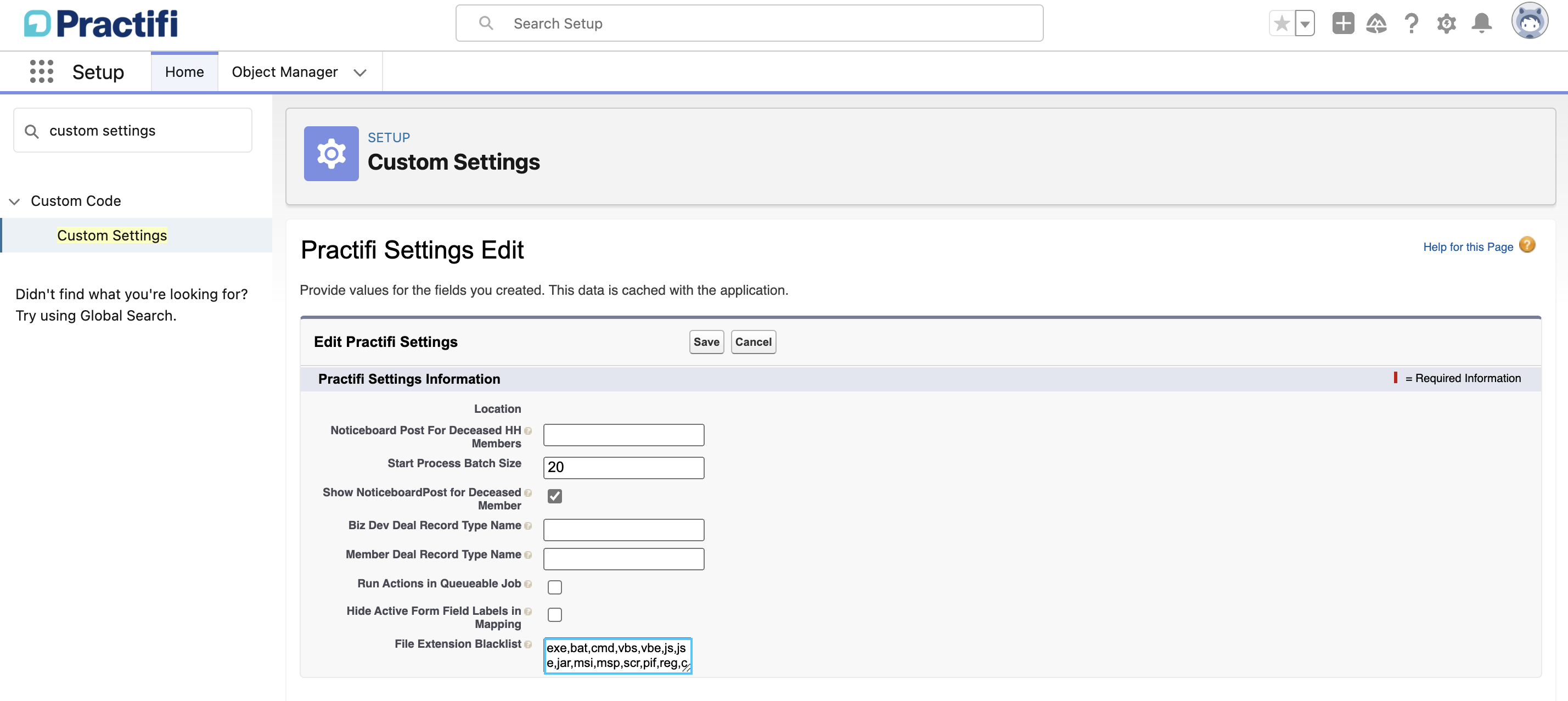
Task: Click the SETUP breadcrumb text
Action: pos(389,138)
